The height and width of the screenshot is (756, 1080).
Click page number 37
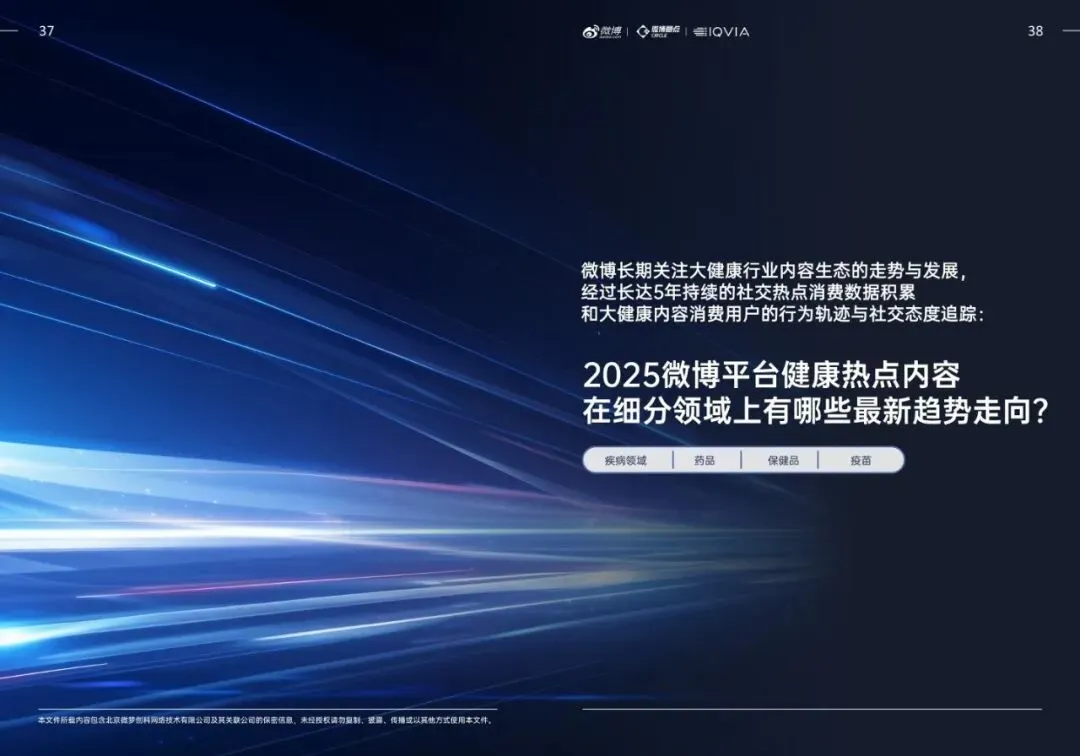(x=46, y=31)
